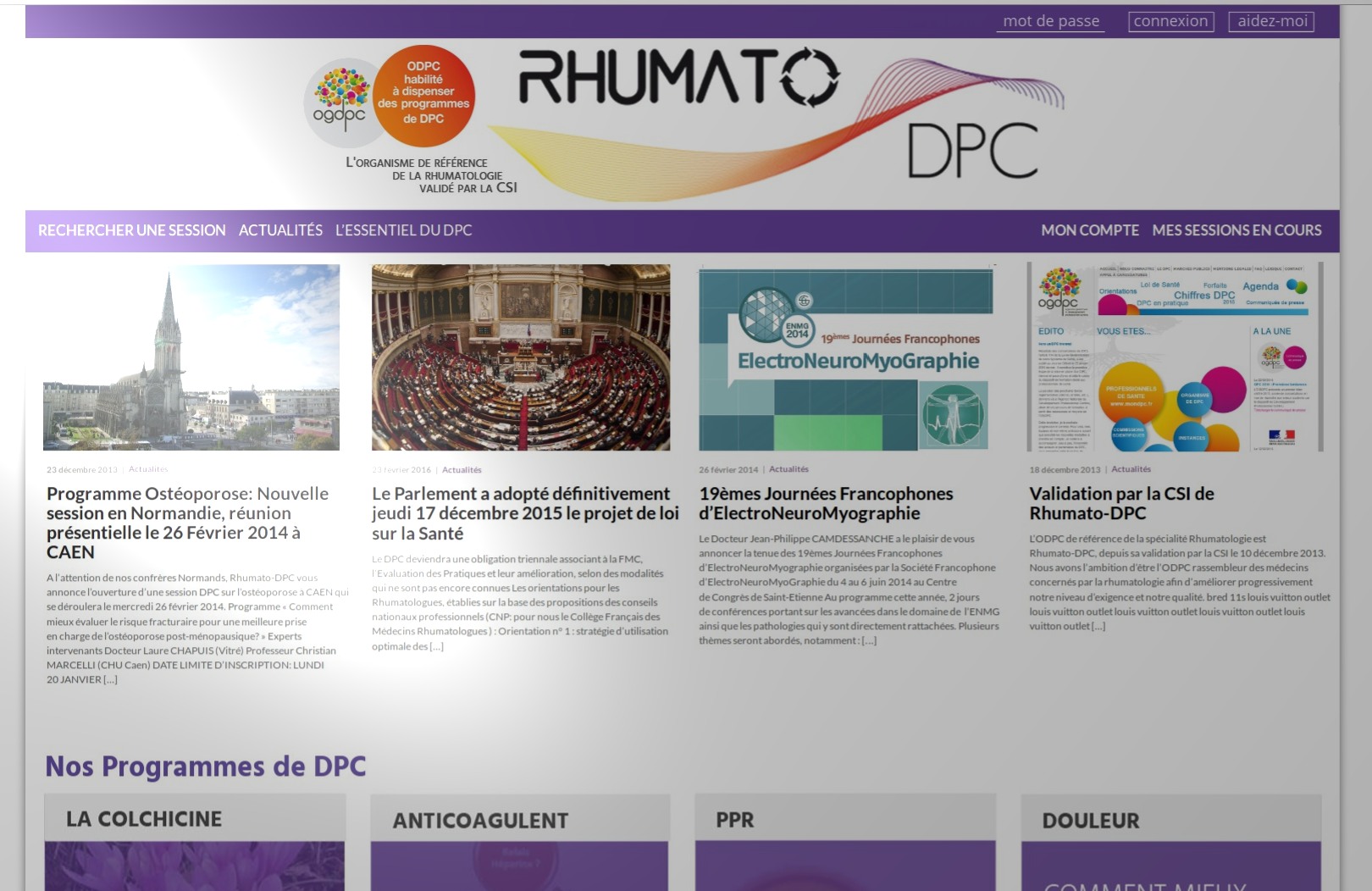Open the OGDPC website screenshot thumbnail

pos(1175,357)
